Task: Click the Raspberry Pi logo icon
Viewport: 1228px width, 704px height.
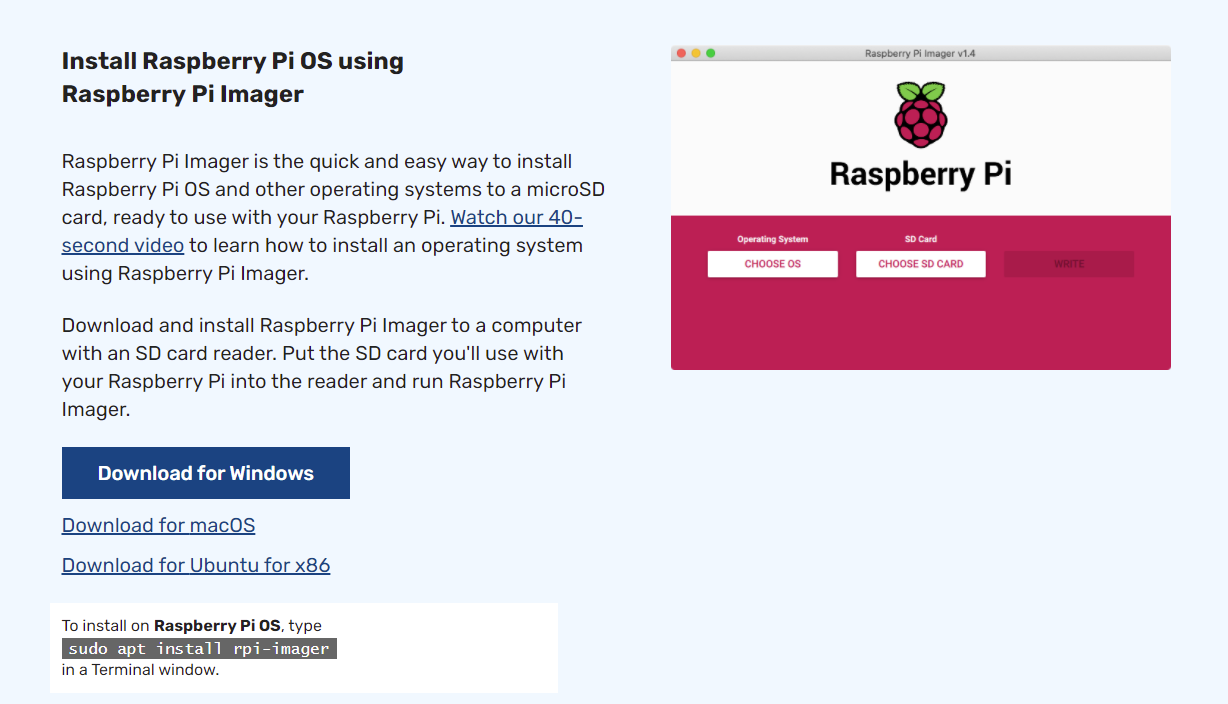Action: pos(920,115)
